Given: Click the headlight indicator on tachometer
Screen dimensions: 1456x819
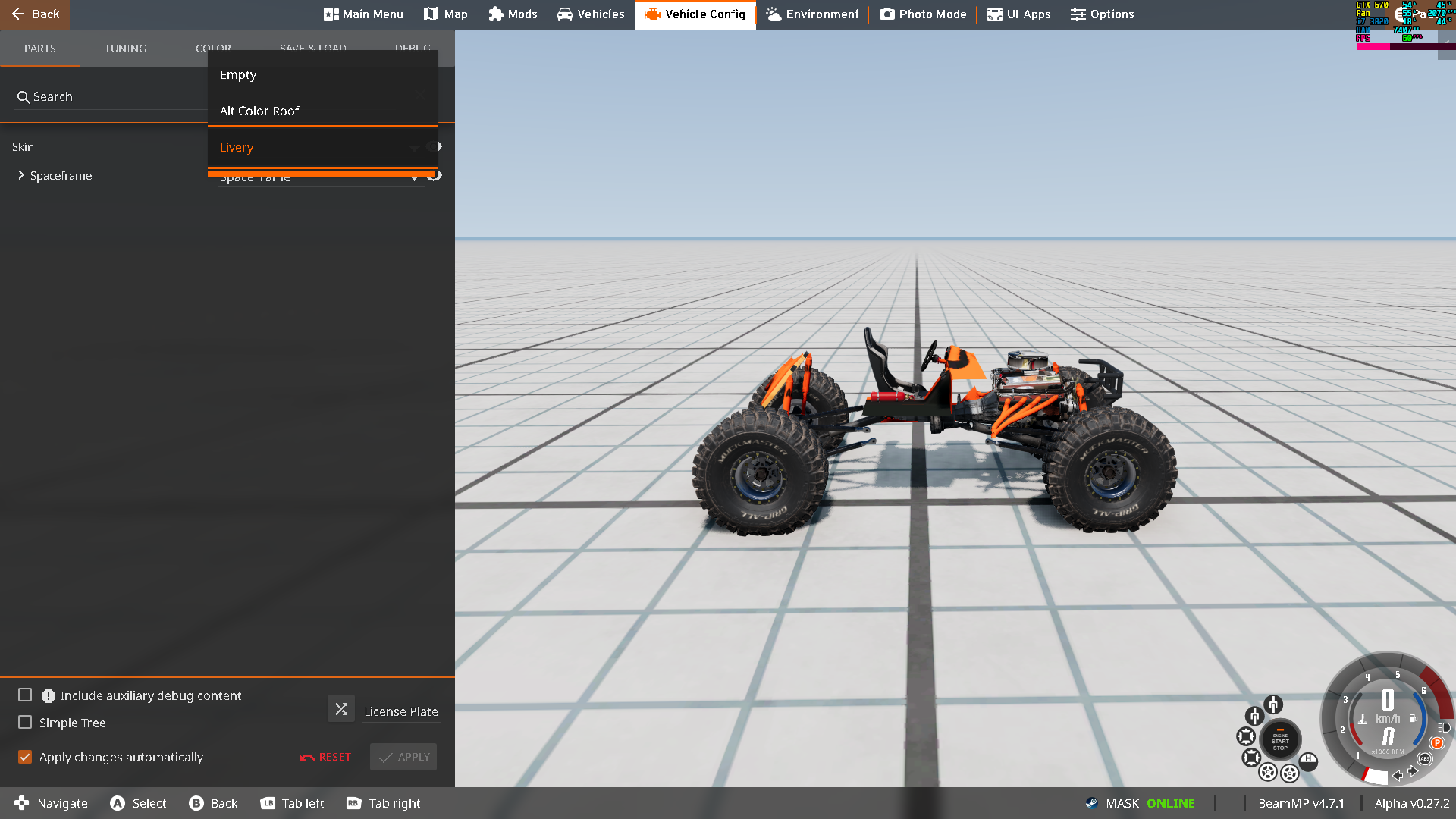Looking at the screenshot, I should pos(1445,728).
